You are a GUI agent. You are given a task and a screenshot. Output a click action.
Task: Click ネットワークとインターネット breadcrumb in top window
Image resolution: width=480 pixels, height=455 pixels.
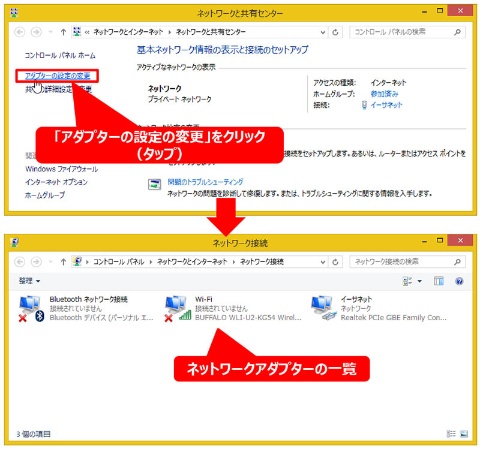tap(128, 32)
